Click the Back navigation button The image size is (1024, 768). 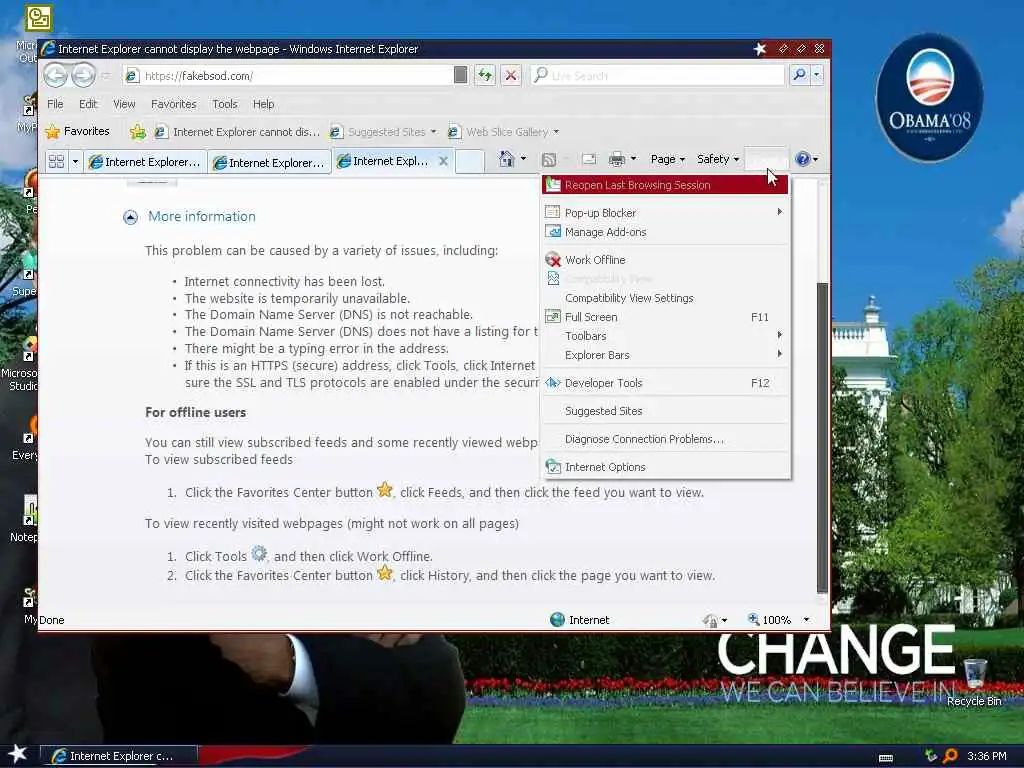coord(56,75)
